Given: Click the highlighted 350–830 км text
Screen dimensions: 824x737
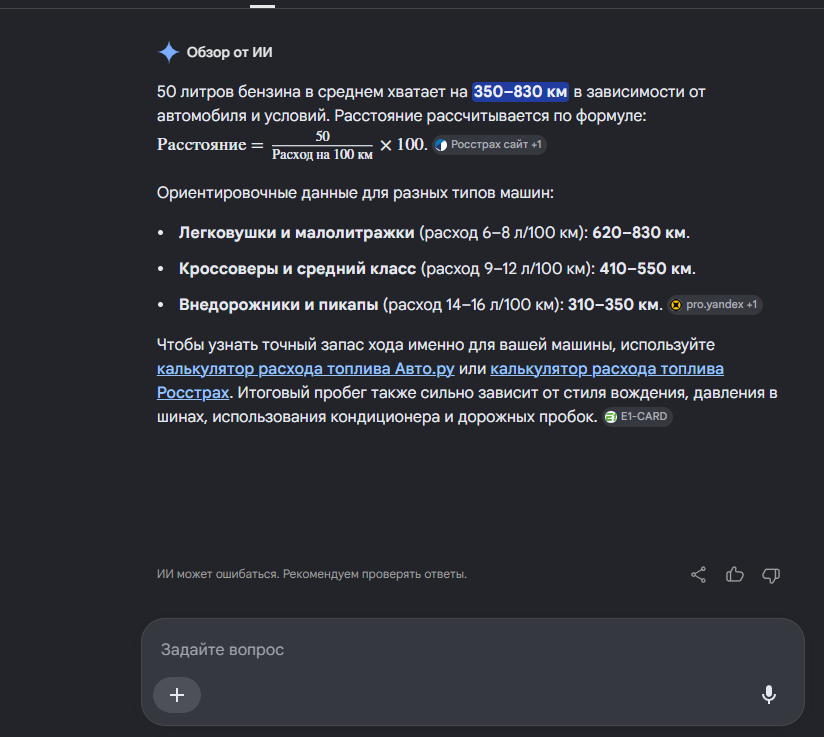Looking at the screenshot, I should (x=520, y=92).
